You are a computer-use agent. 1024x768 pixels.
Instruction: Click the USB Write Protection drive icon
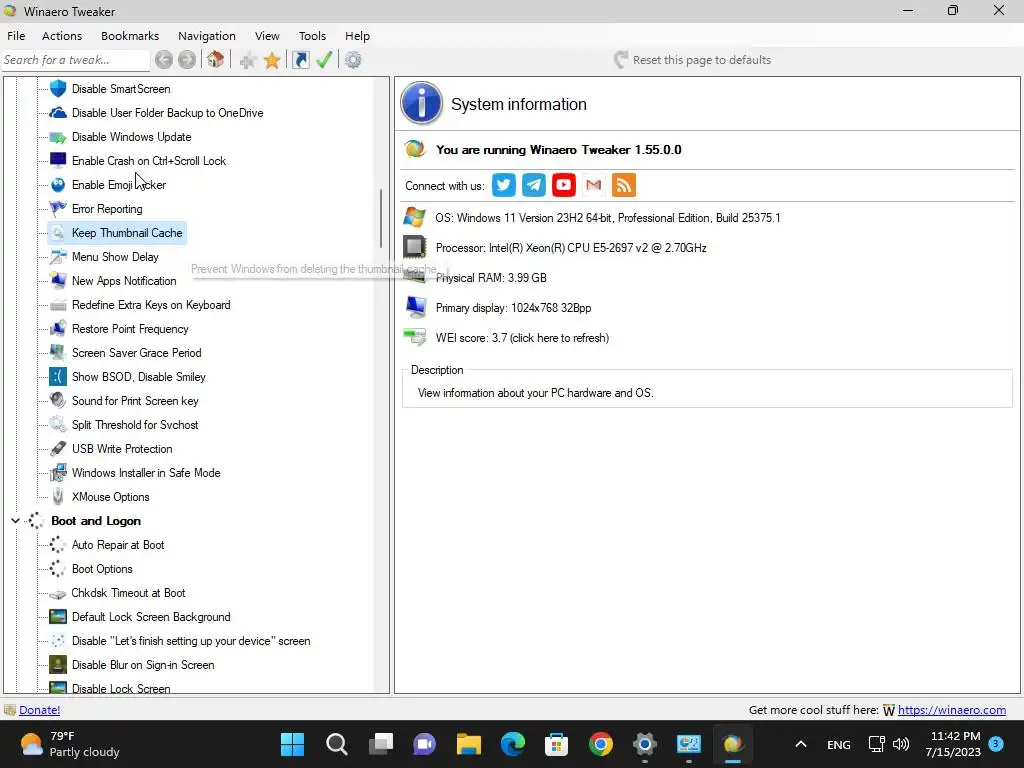pyautogui.click(x=58, y=449)
